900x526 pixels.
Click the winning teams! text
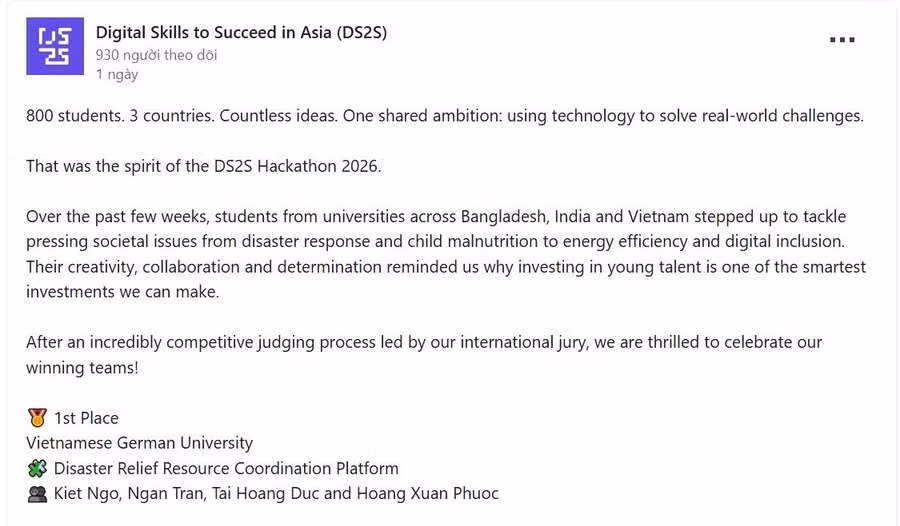[82, 368]
